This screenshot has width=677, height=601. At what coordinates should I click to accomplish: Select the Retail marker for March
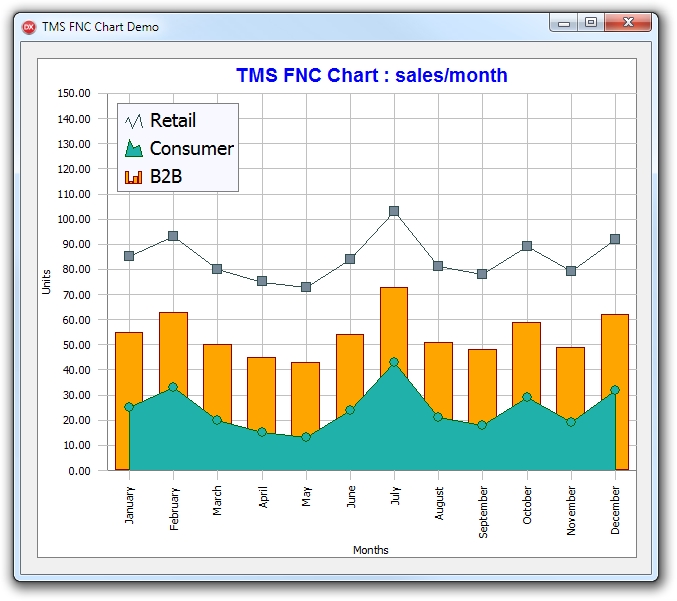pyautogui.click(x=217, y=269)
